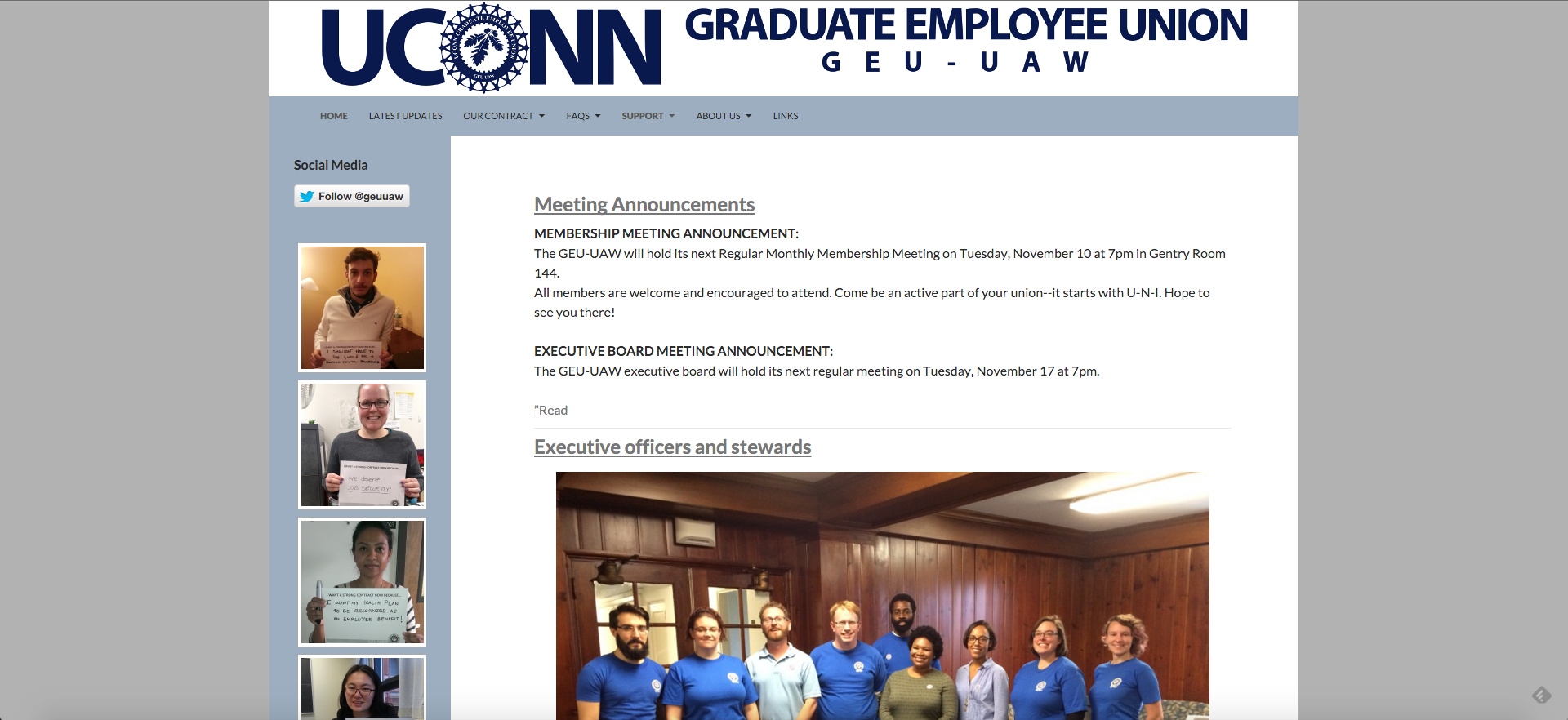Viewport: 1568px width, 720px height.
Task: Open thumbnail of man in white sweater
Action: [362, 308]
